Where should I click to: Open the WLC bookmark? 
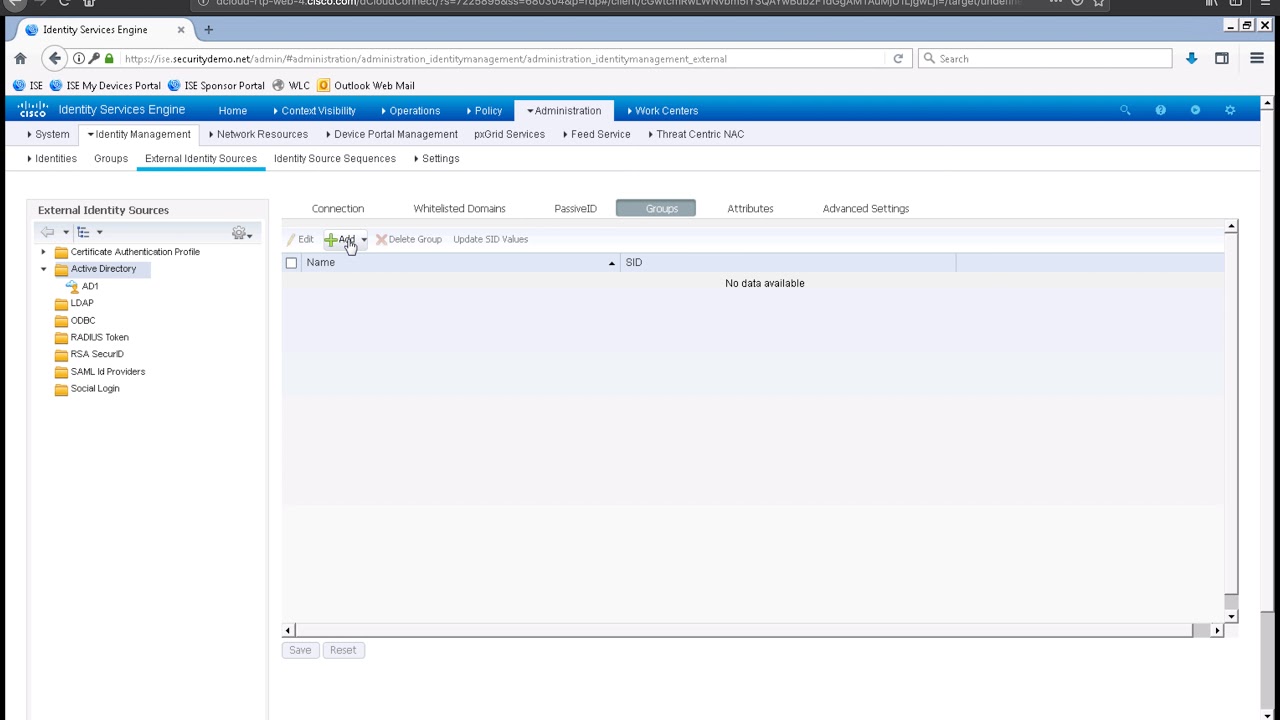click(291, 86)
